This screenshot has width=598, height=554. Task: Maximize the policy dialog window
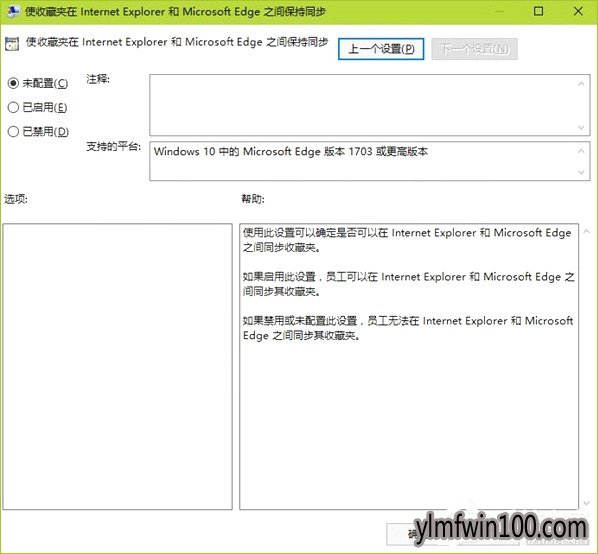[x=538, y=11]
